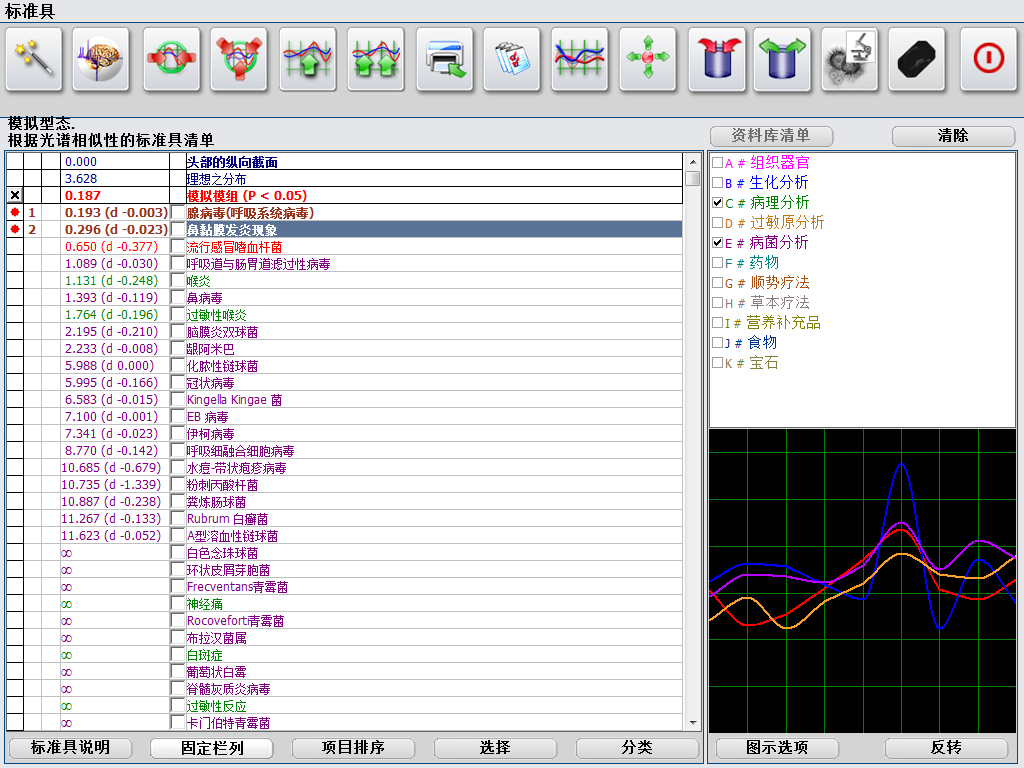
Task: Check the box for 喉炎
Action: [177, 280]
